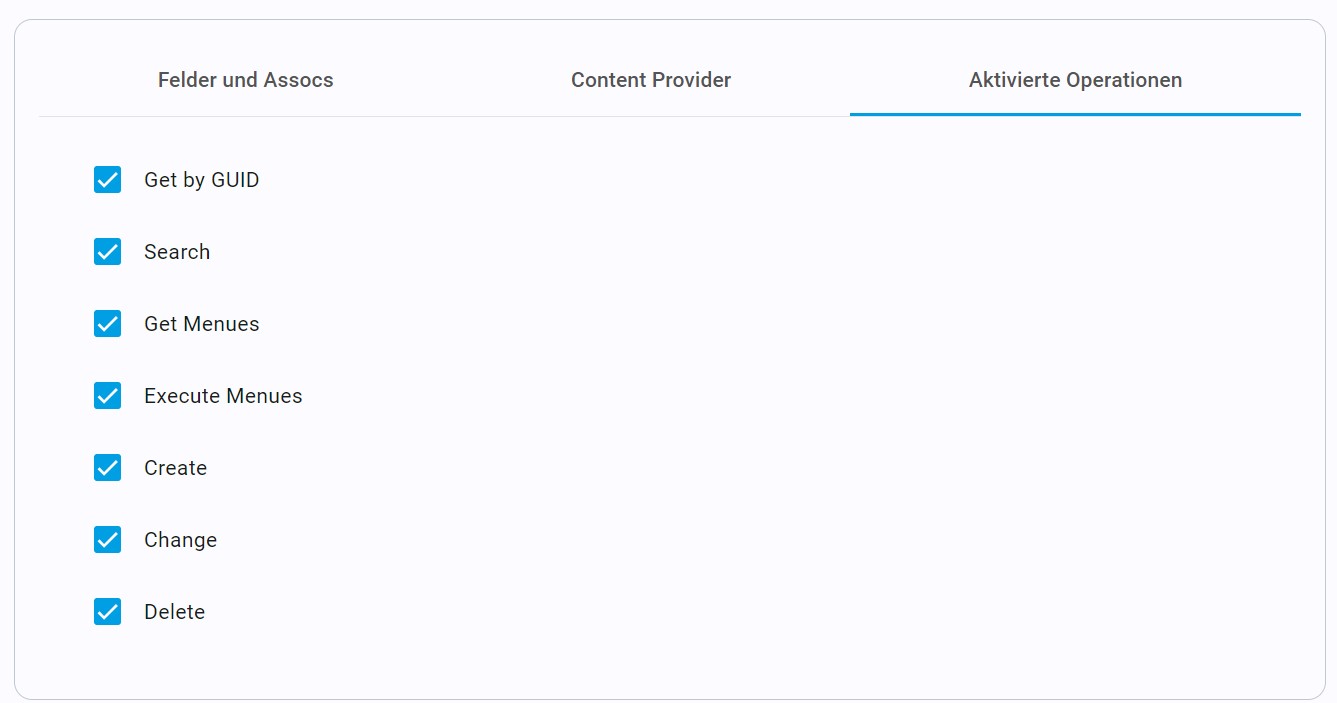Toggle the Create operation checkbox
Screen dimensions: 1337x703
pos(107,468)
